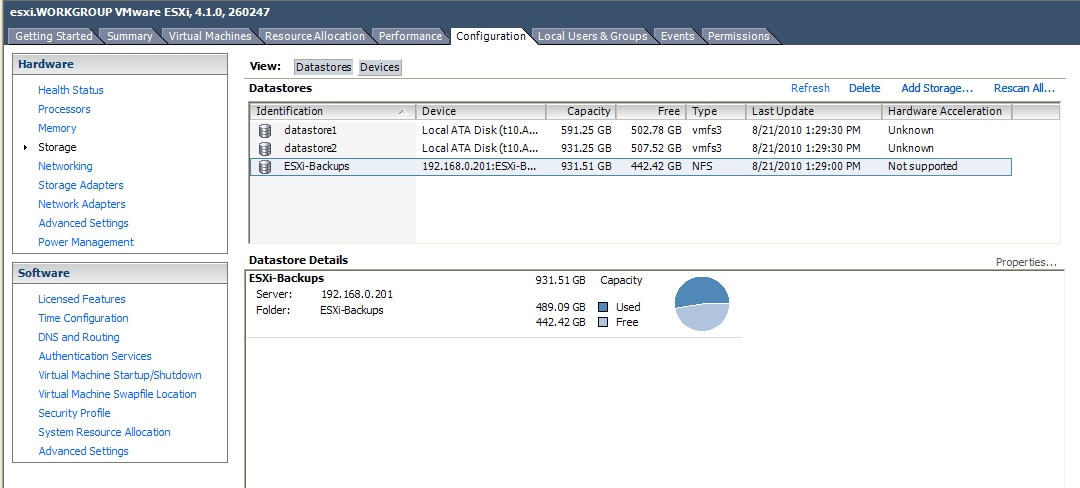This screenshot has height=488, width=1080.
Task: Open Network Adapters settings
Action: coord(82,204)
